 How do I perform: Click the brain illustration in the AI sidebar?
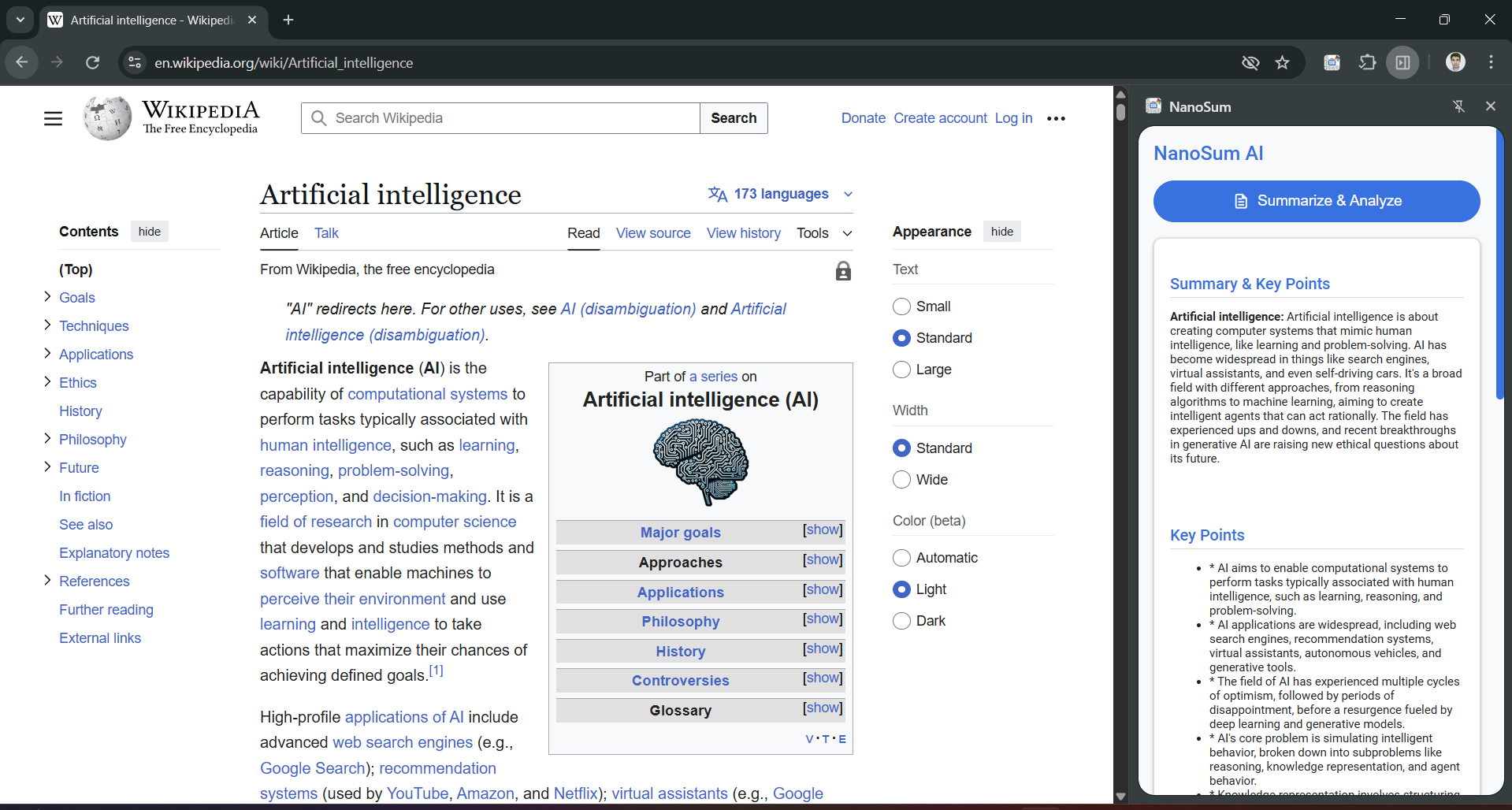pyautogui.click(x=700, y=462)
